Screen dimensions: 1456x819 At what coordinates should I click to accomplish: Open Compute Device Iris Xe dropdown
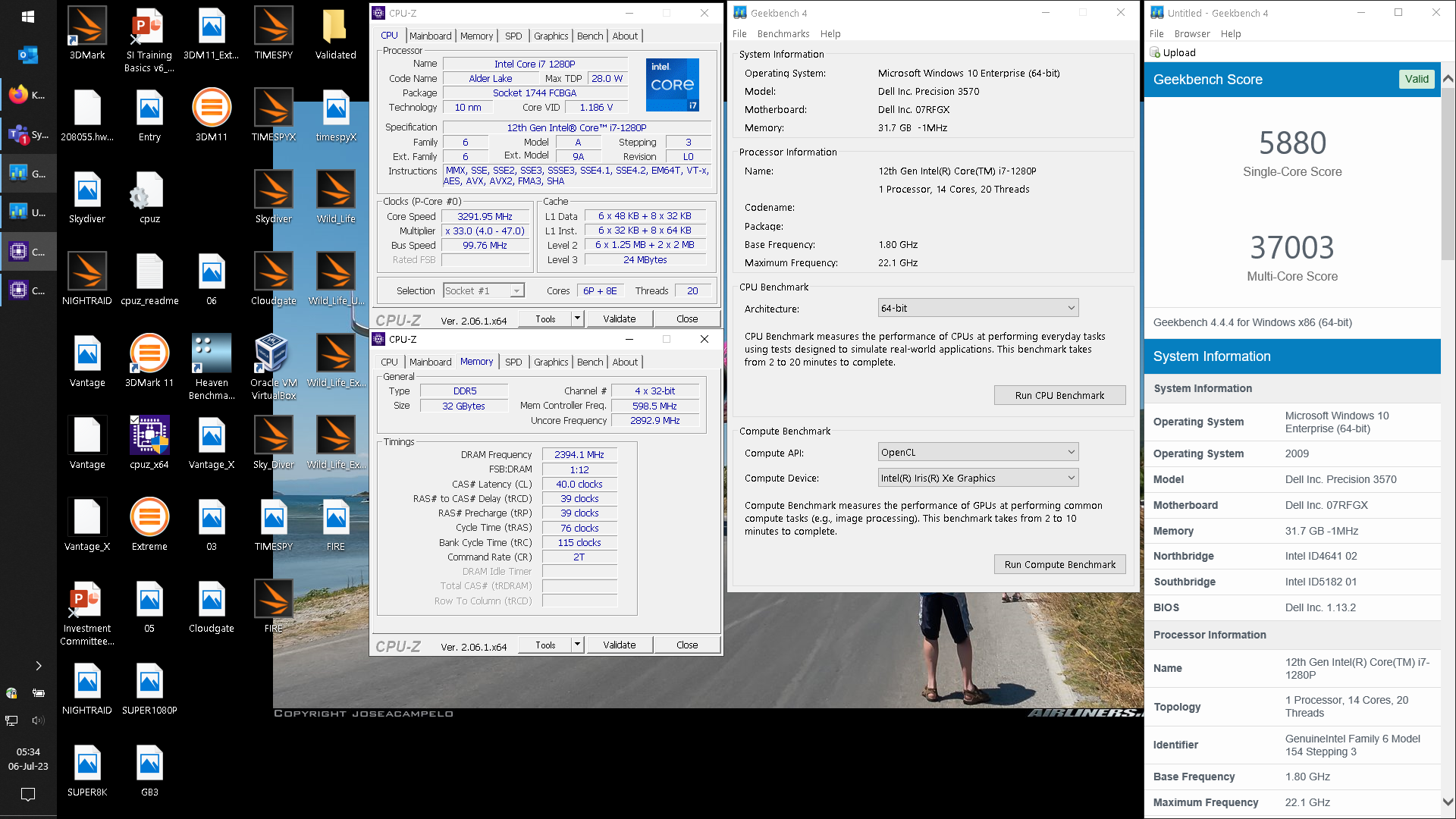click(x=978, y=478)
